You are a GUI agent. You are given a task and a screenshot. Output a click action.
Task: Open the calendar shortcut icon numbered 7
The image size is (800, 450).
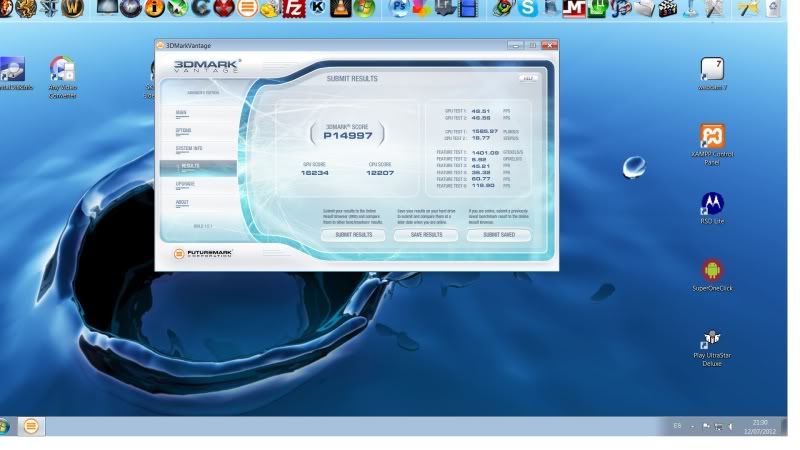coord(712,74)
